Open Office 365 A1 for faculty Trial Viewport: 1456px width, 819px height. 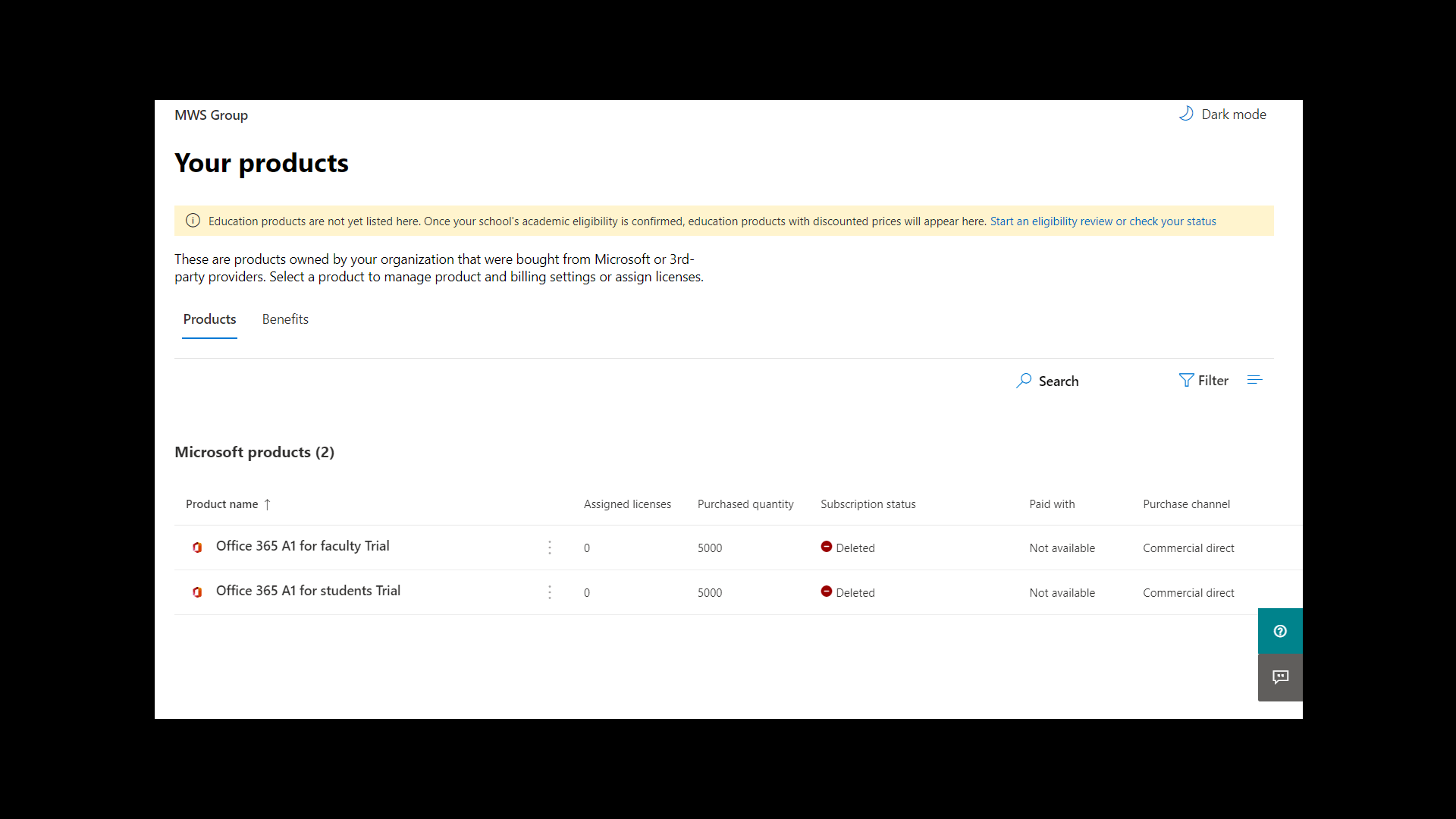click(303, 546)
